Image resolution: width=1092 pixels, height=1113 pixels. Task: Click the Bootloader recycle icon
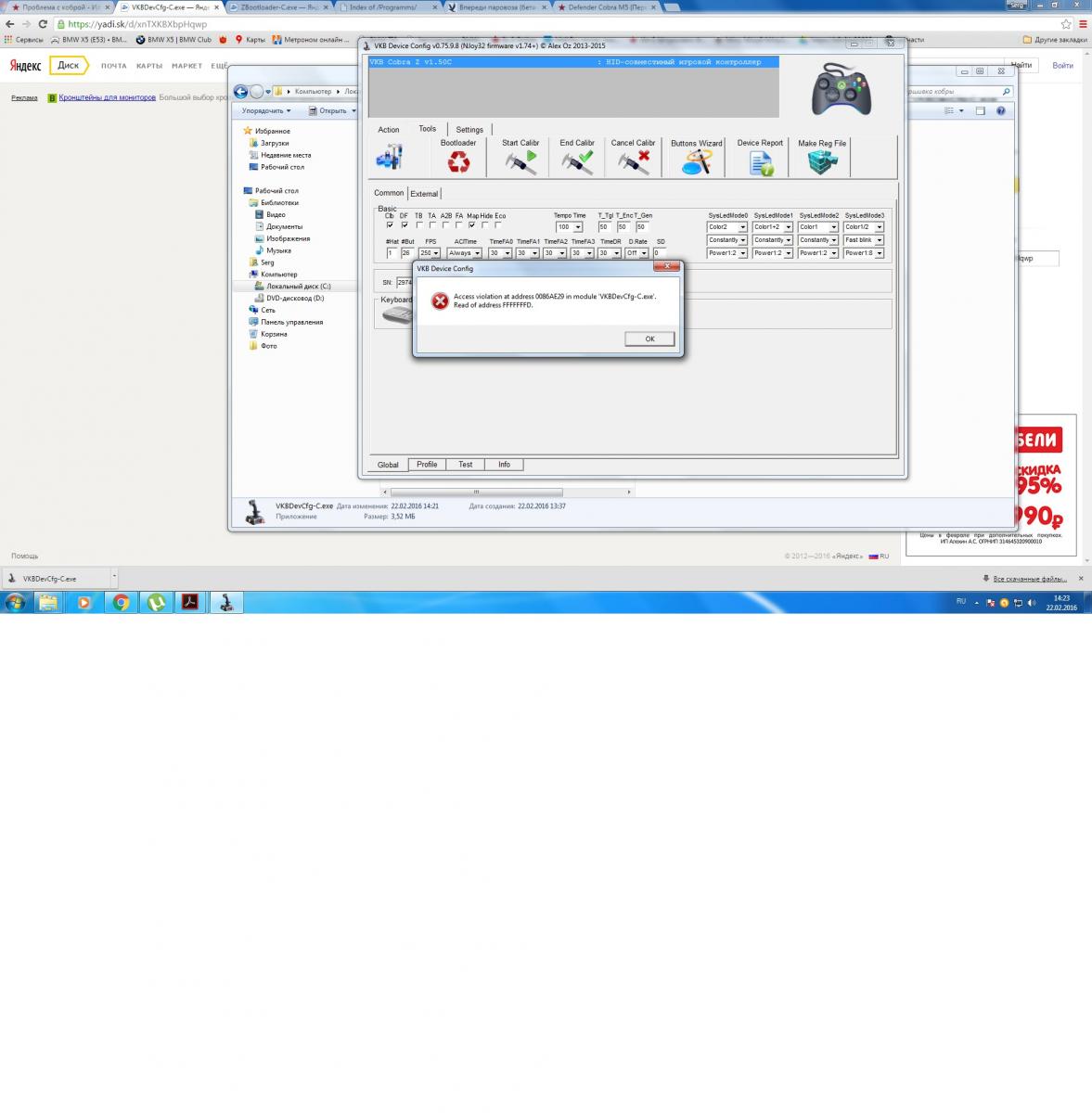tap(458, 162)
